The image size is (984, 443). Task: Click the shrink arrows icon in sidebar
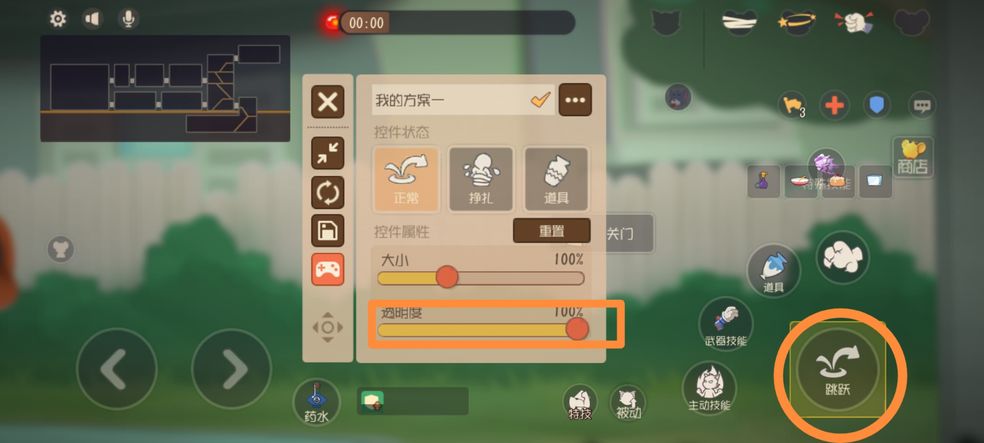(x=328, y=153)
